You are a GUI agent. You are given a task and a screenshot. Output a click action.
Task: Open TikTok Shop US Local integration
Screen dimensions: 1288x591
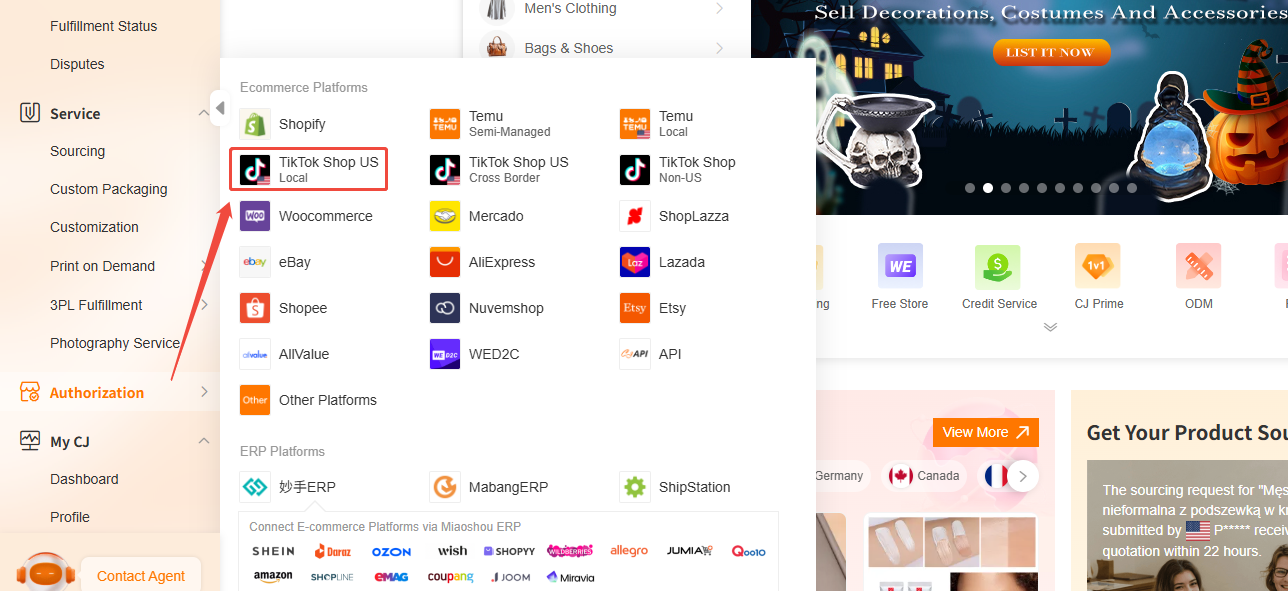[307, 169]
